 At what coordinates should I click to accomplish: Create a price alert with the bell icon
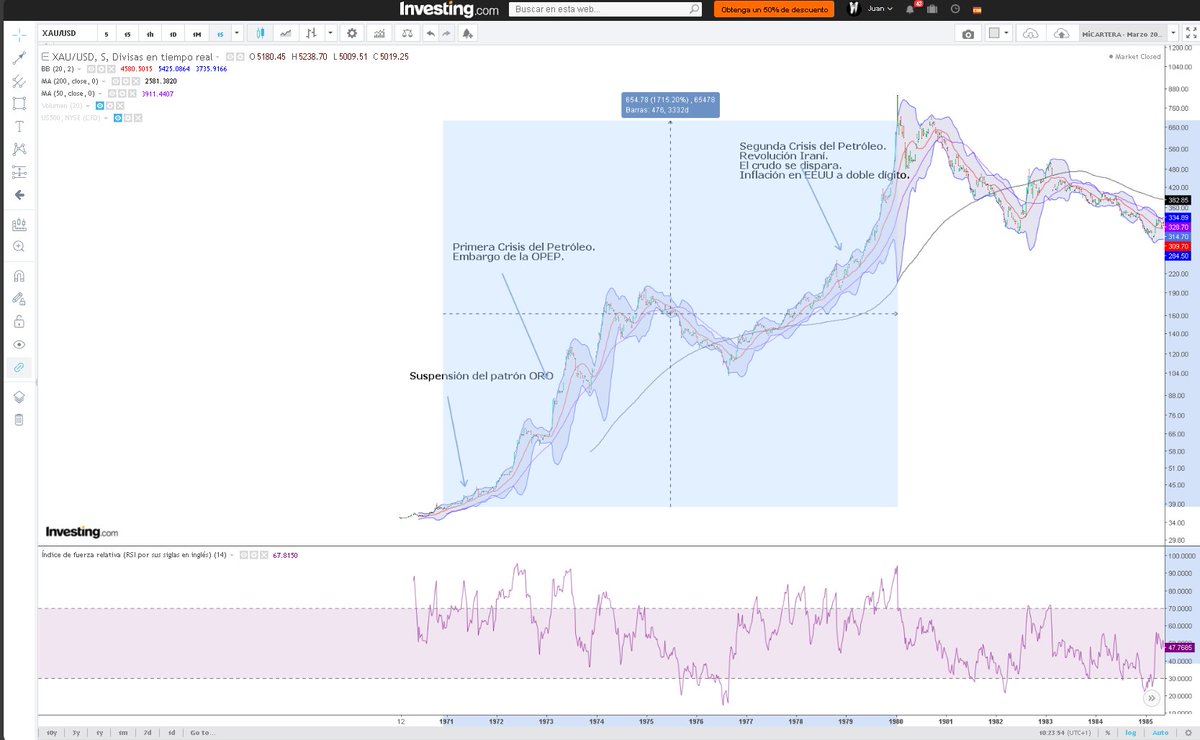click(x=466, y=33)
